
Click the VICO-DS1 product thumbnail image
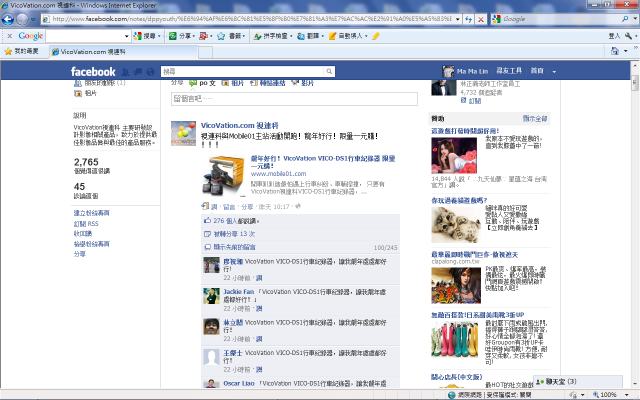click(223, 176)
